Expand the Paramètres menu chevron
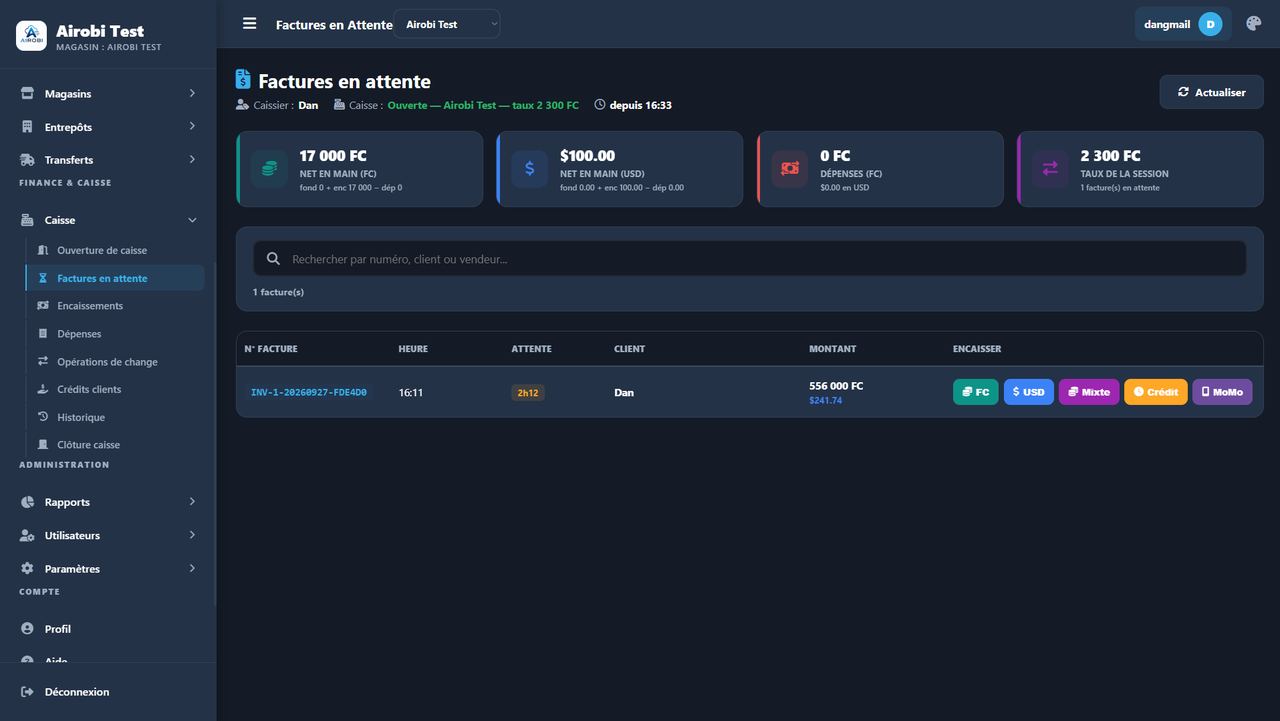1280x721 pixels. [192, 568]
